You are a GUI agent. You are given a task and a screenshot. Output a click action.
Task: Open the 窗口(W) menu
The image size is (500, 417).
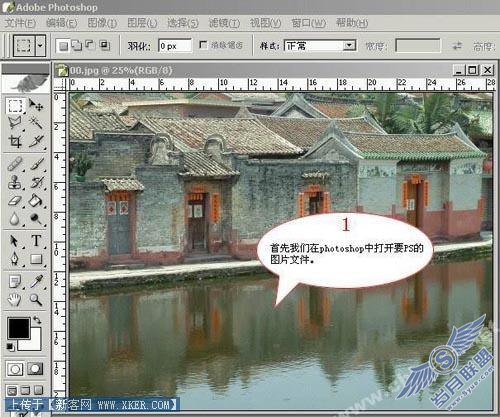[x=309, y=23]
